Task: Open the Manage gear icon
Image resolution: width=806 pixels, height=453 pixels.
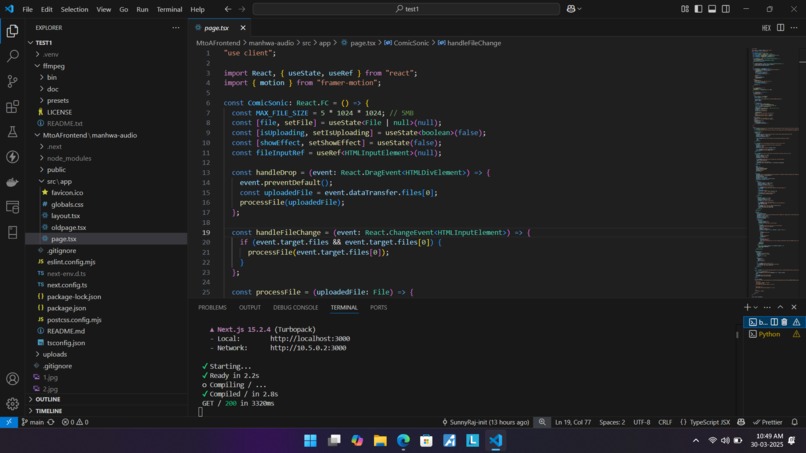Action: coord(12,404)
